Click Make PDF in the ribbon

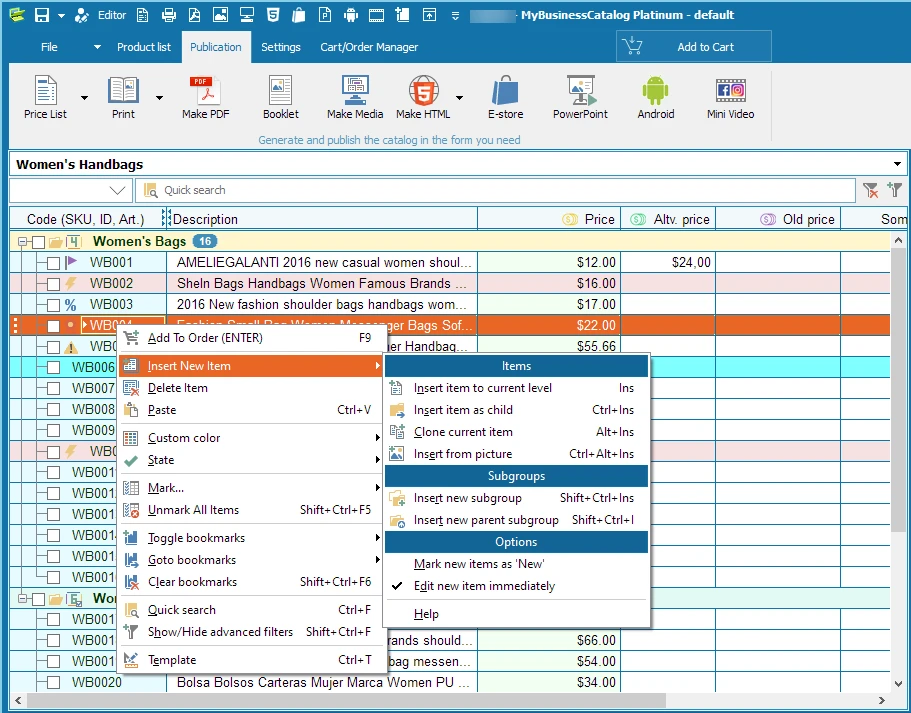(x=206, y=98)
